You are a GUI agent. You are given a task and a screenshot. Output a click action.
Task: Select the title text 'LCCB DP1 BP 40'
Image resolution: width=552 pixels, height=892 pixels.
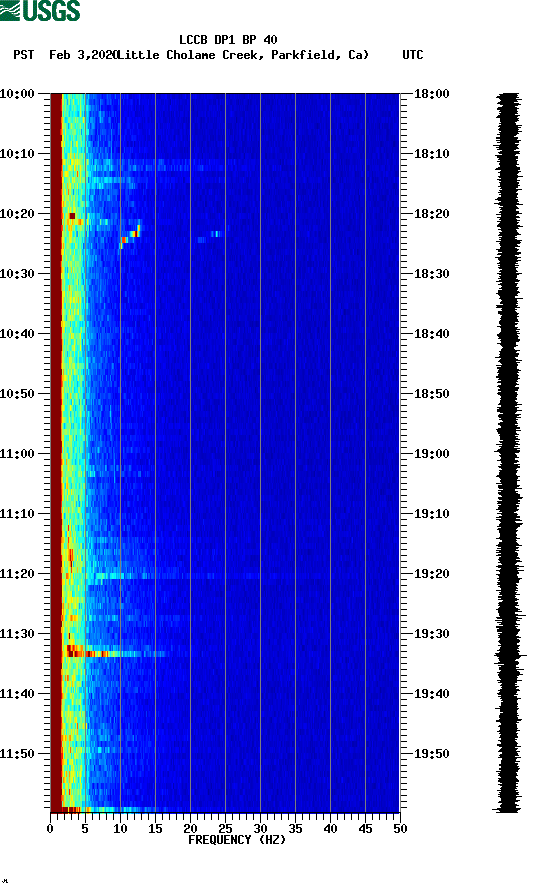(228, 40)
